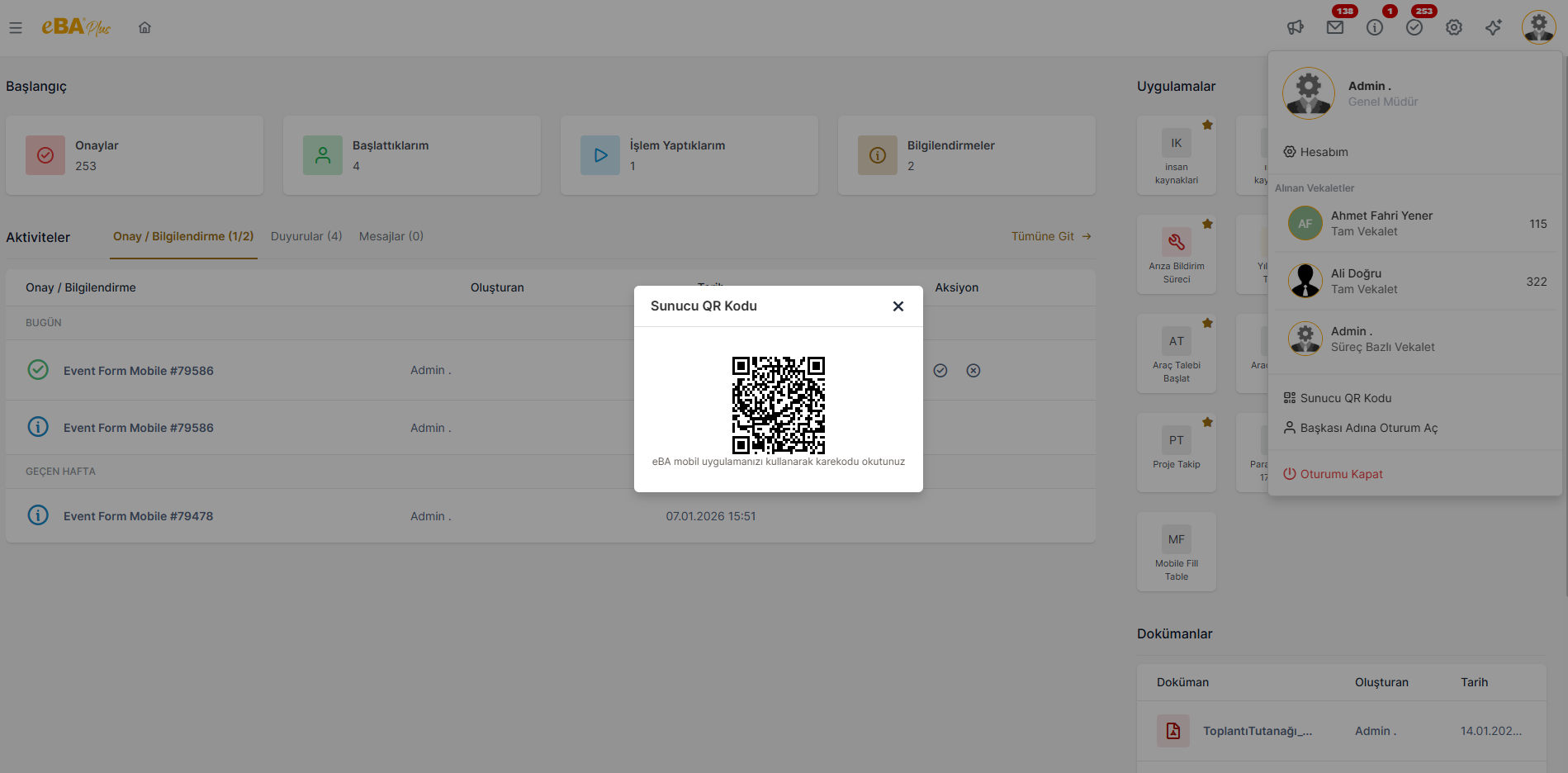Toggle favorite star on Arıza Bildirim Süreci
The width and height of the screenshot is (1568, 773).
(x=1207, y=225)
